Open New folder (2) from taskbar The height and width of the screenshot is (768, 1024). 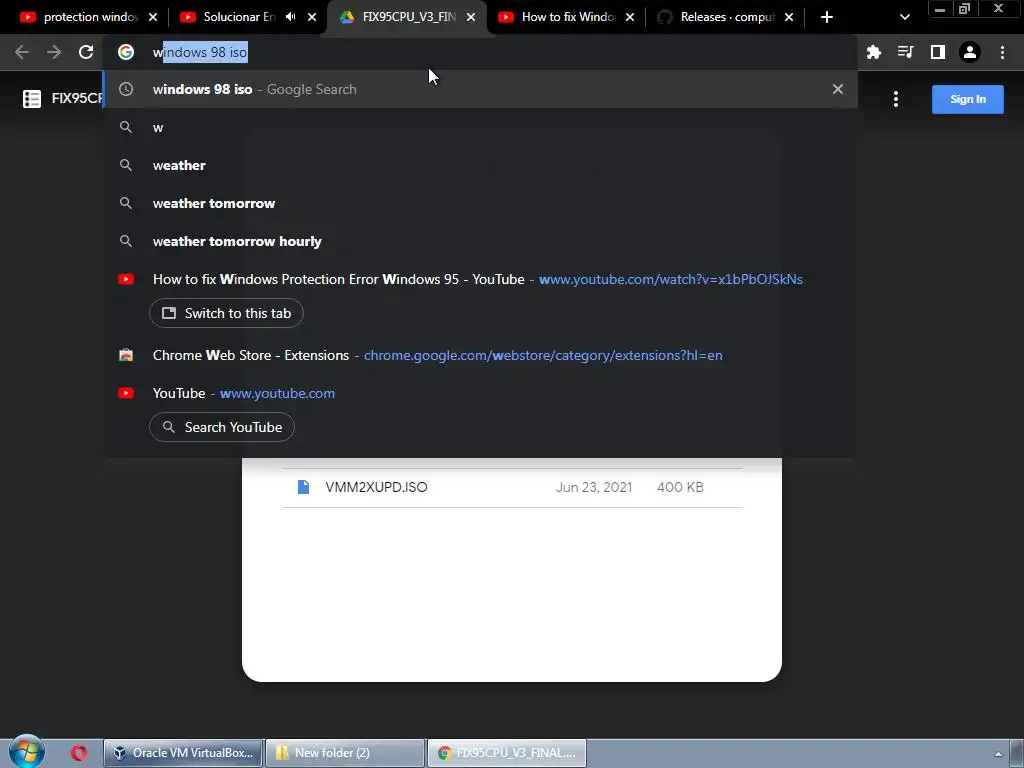[345, 753]
